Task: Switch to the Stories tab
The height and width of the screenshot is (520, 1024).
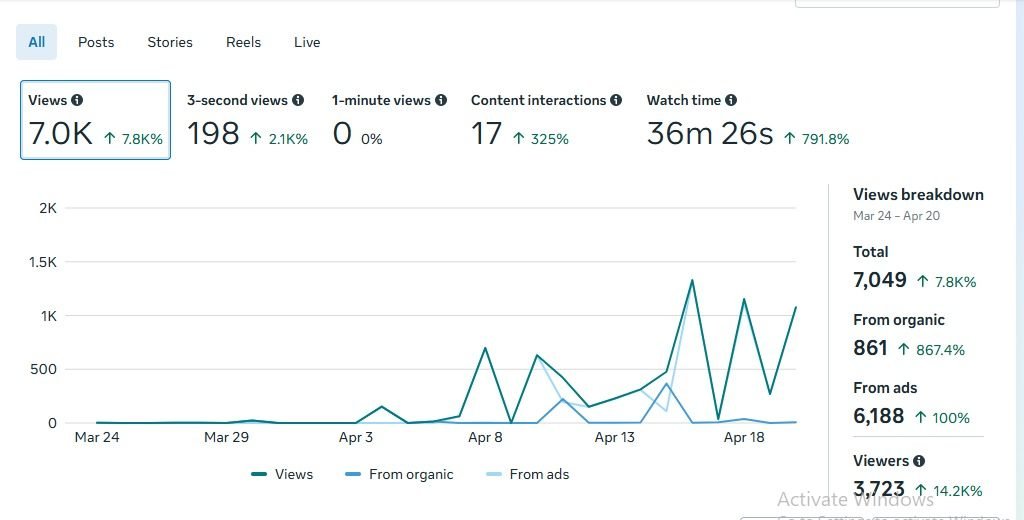Action: point(170,42)
